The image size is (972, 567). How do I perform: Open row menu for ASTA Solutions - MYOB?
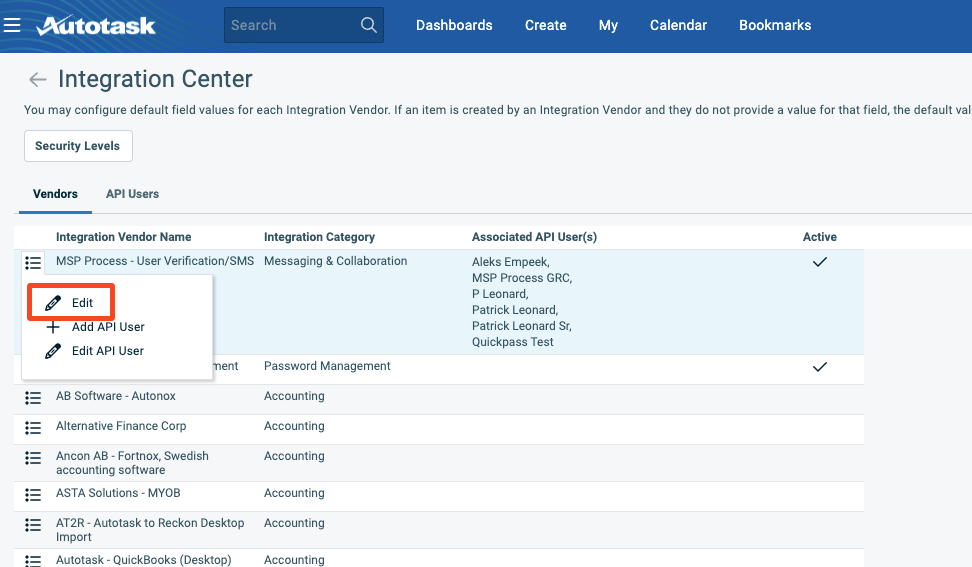click(x=33, y=494)
